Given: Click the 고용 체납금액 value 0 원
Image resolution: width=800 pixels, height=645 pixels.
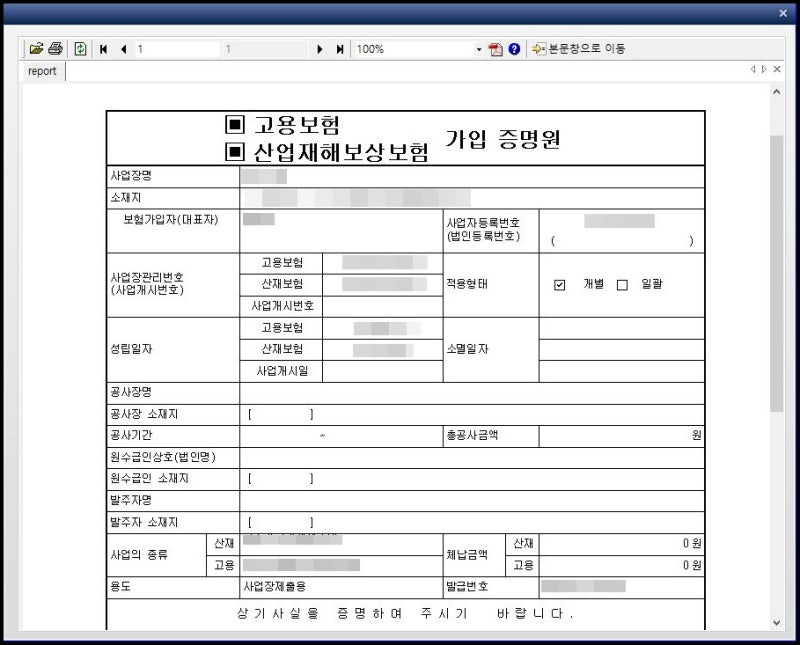Looking at the screenshot, I should click(692, 565).
